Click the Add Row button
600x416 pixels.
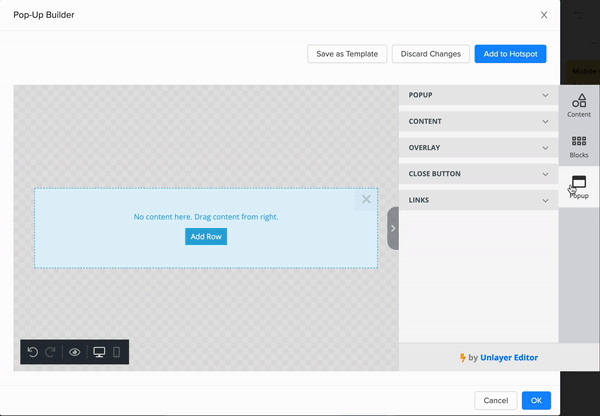tap(206, 236)
